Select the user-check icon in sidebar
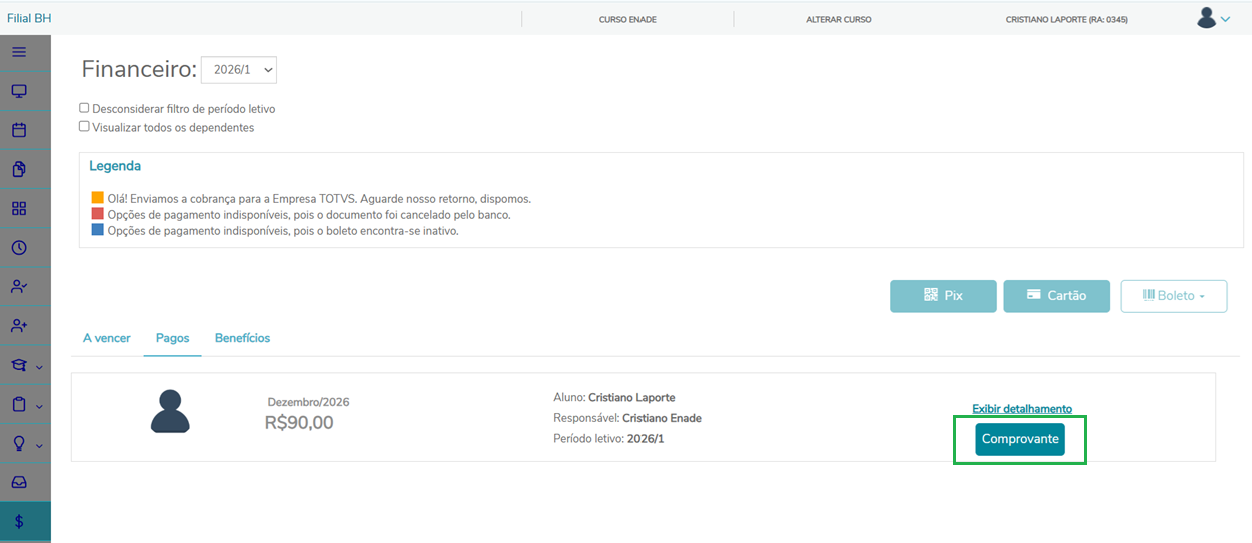The image size is (1252, 543). pos(19,287)
